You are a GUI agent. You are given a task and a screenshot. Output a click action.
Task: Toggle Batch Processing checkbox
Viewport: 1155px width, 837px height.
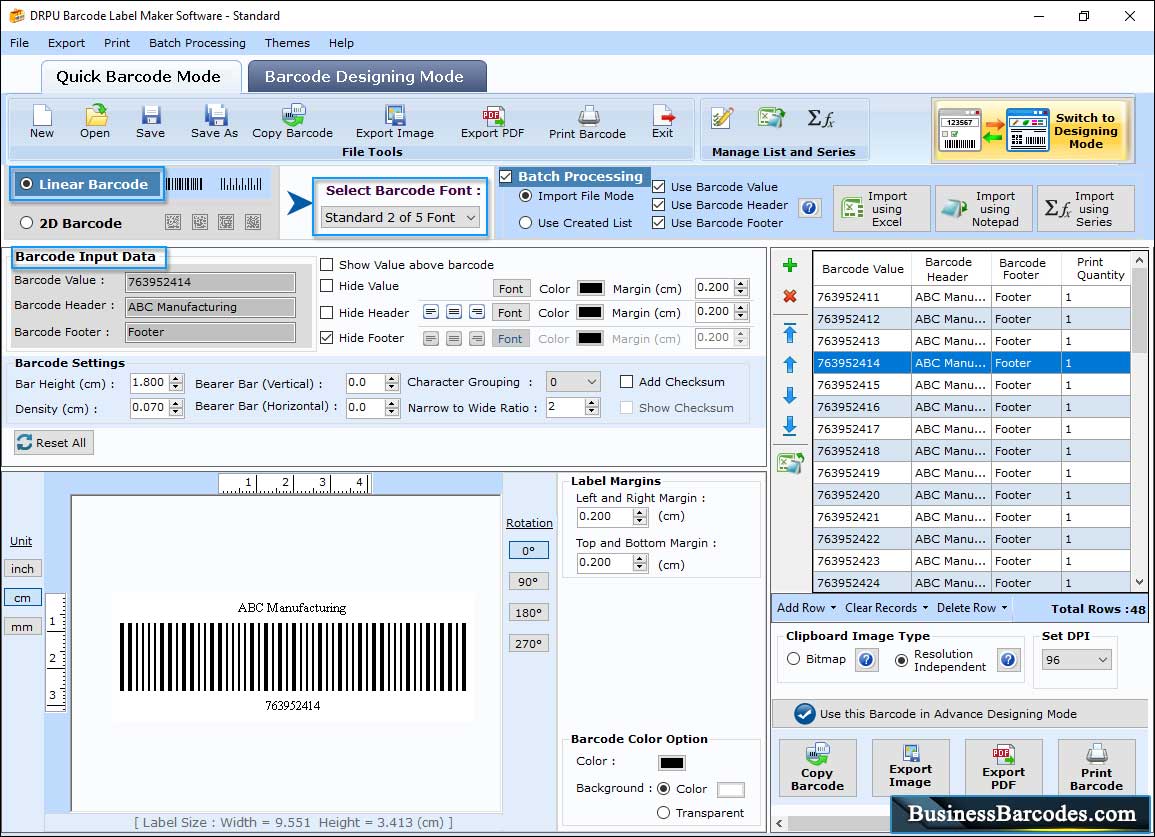[505, 176]
